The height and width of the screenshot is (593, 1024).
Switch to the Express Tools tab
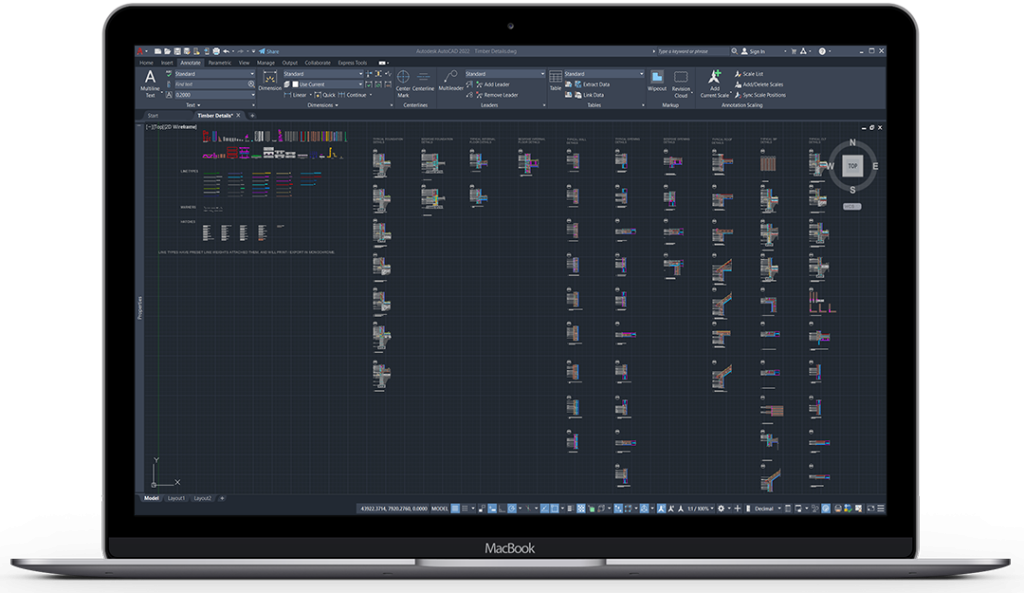click(353, 63)
